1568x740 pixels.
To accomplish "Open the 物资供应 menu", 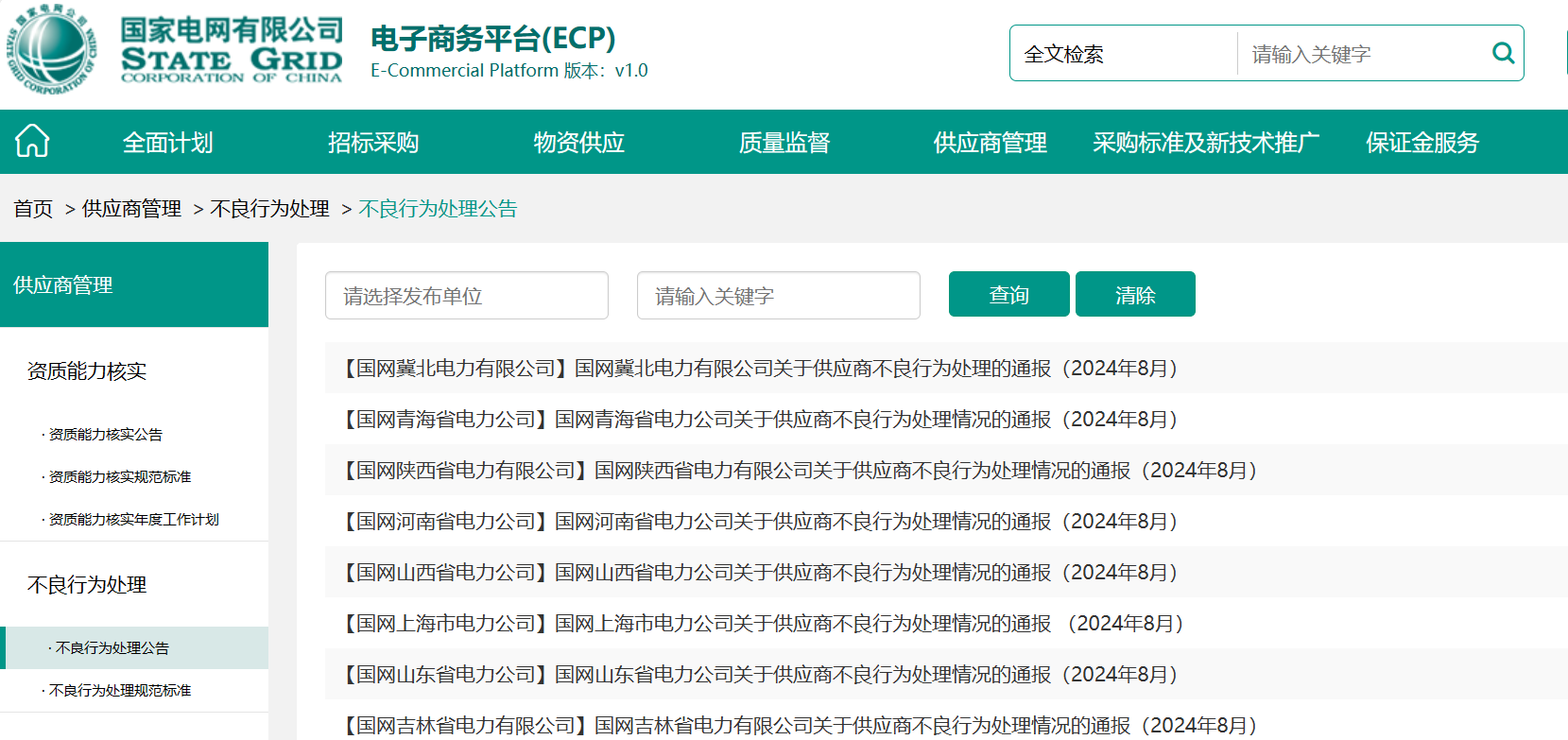I will click(579, 143).
